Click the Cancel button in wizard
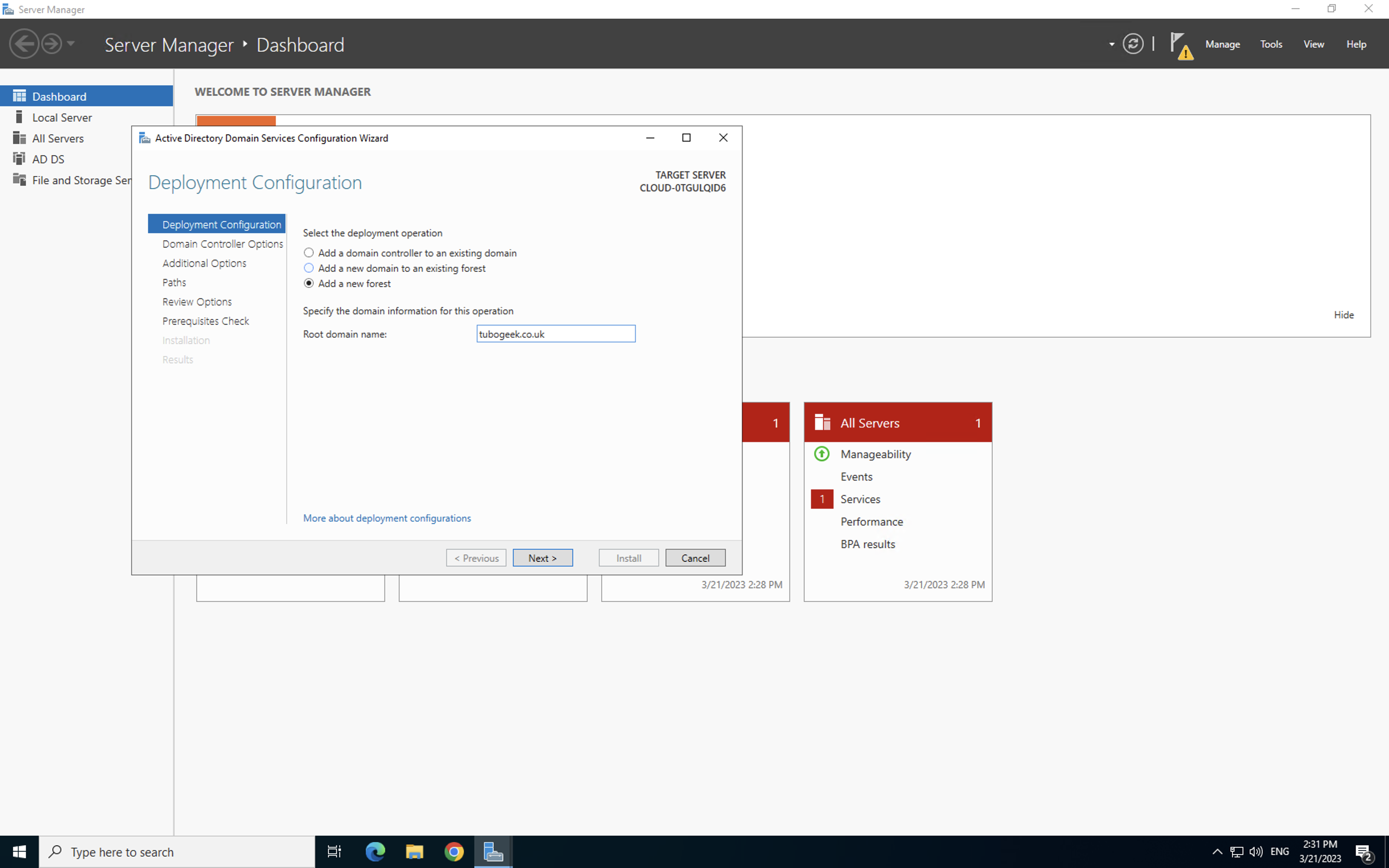The width and height of the screenshot is (1389, 868). pyautogui.click(x=695, y=557)
